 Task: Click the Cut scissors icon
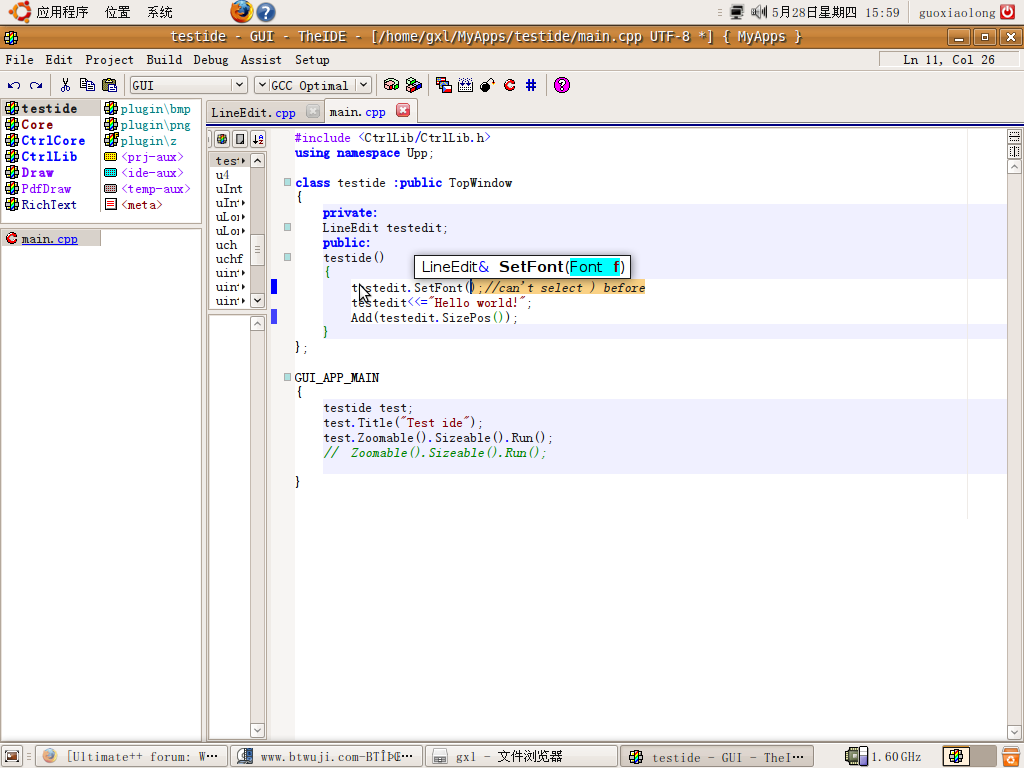[x=66, y=86]
